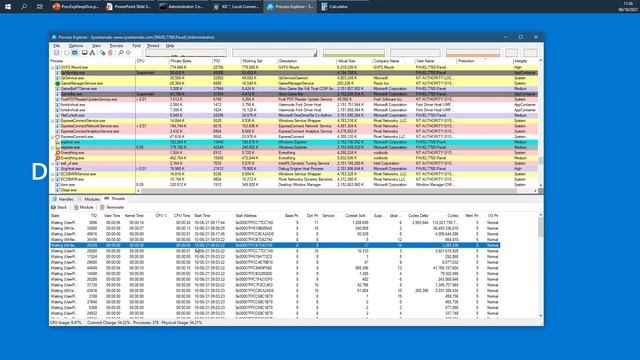Open the Process menu
This screenshot has width=640, height=360.
coord(116,46)
